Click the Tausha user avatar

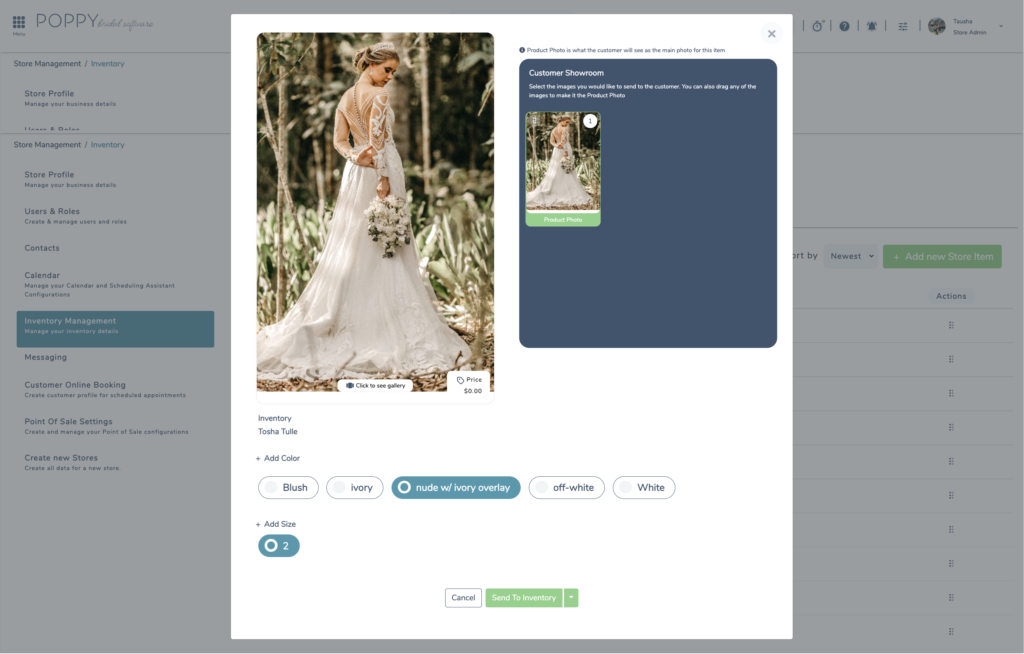coord(936,26)
